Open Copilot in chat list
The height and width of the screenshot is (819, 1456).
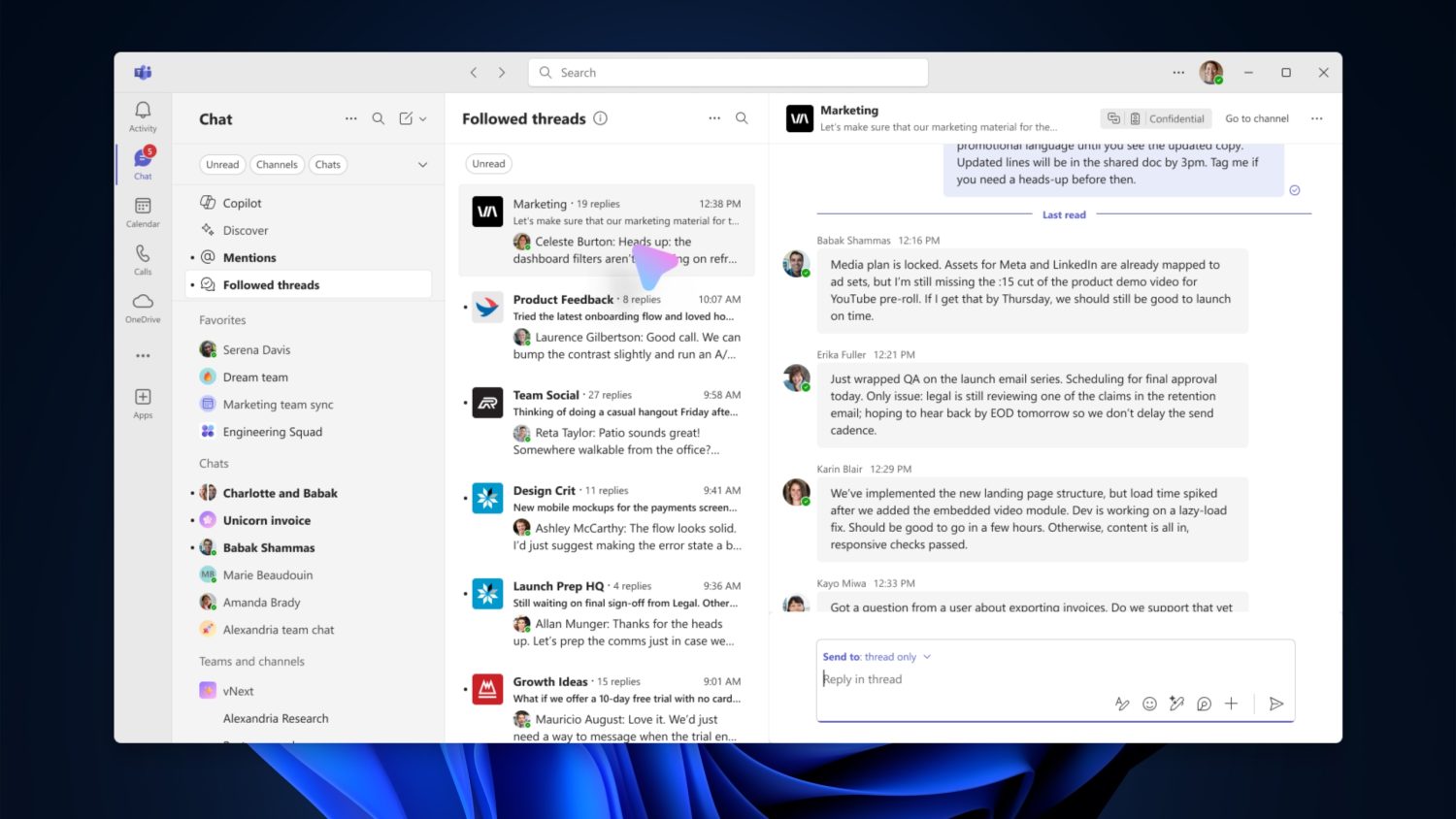[x=308, y=203]
